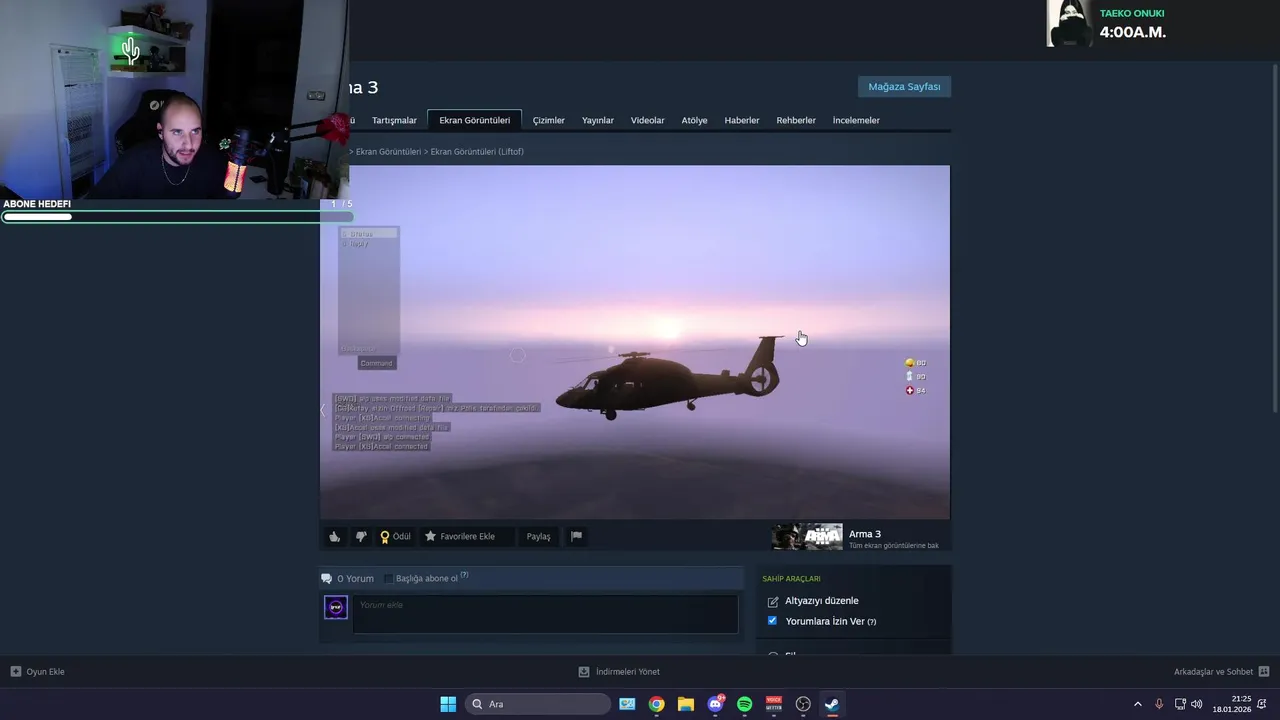Click the Arma 3 game thumbnail
This screenshot has width=1280, height=720.
[x=807, y=537]
